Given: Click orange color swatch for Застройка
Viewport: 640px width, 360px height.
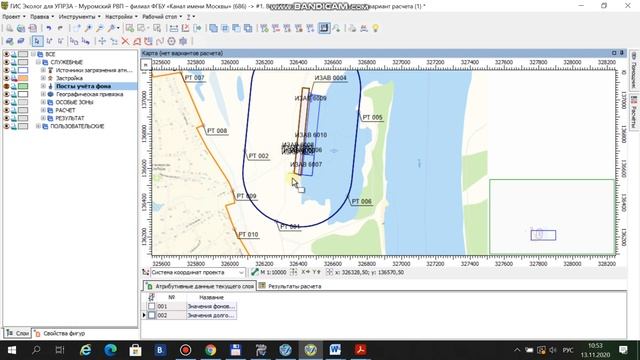Looking at the screenshot, I should (23, 78).
